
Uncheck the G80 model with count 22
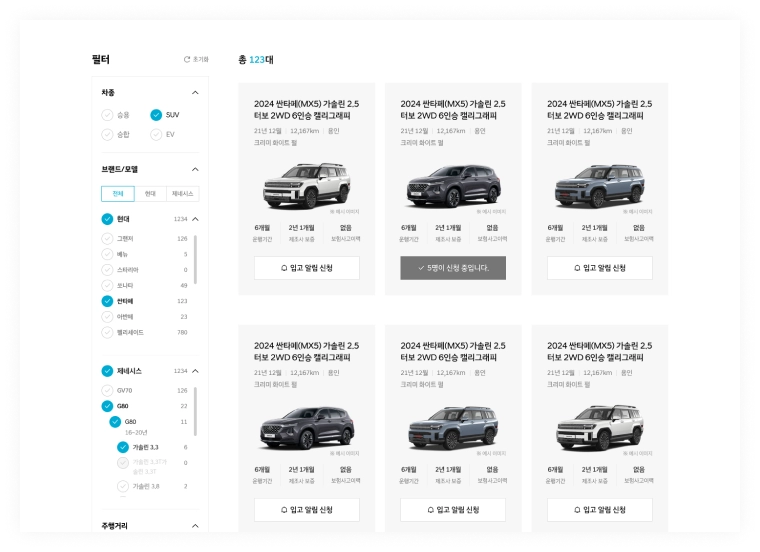tap(107, 406)
